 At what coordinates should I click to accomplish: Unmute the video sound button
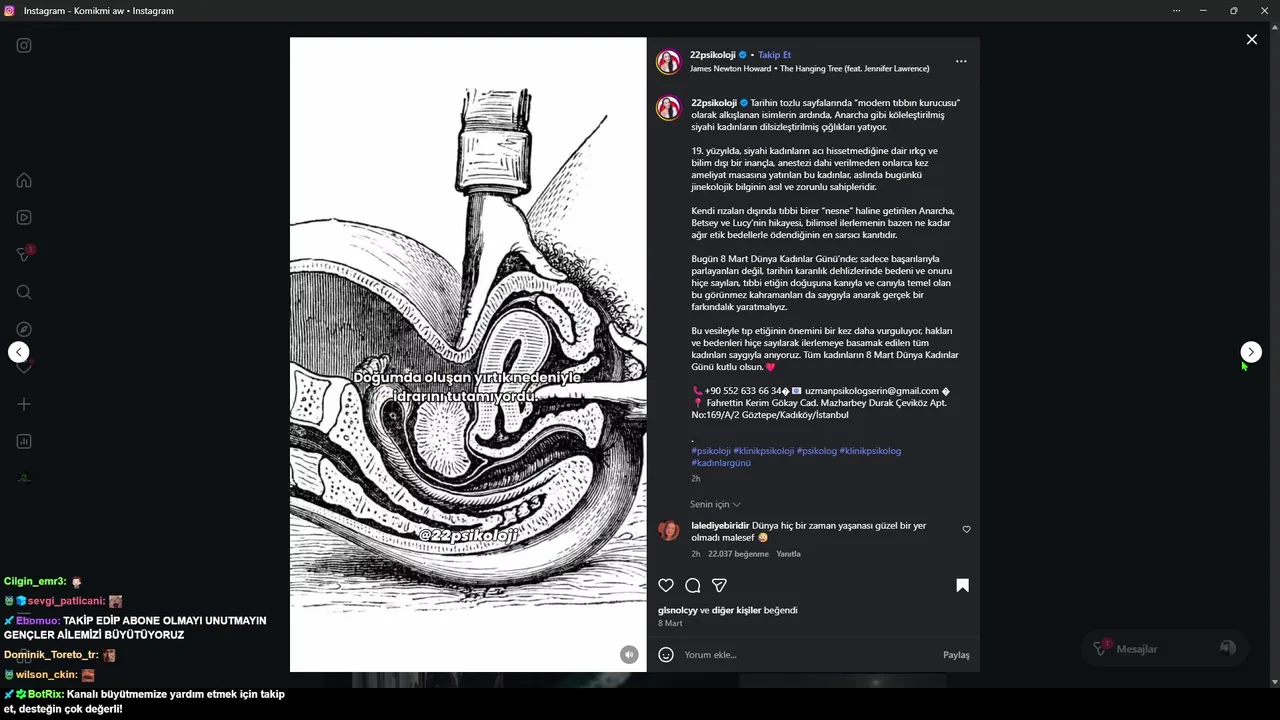(629, 654)
